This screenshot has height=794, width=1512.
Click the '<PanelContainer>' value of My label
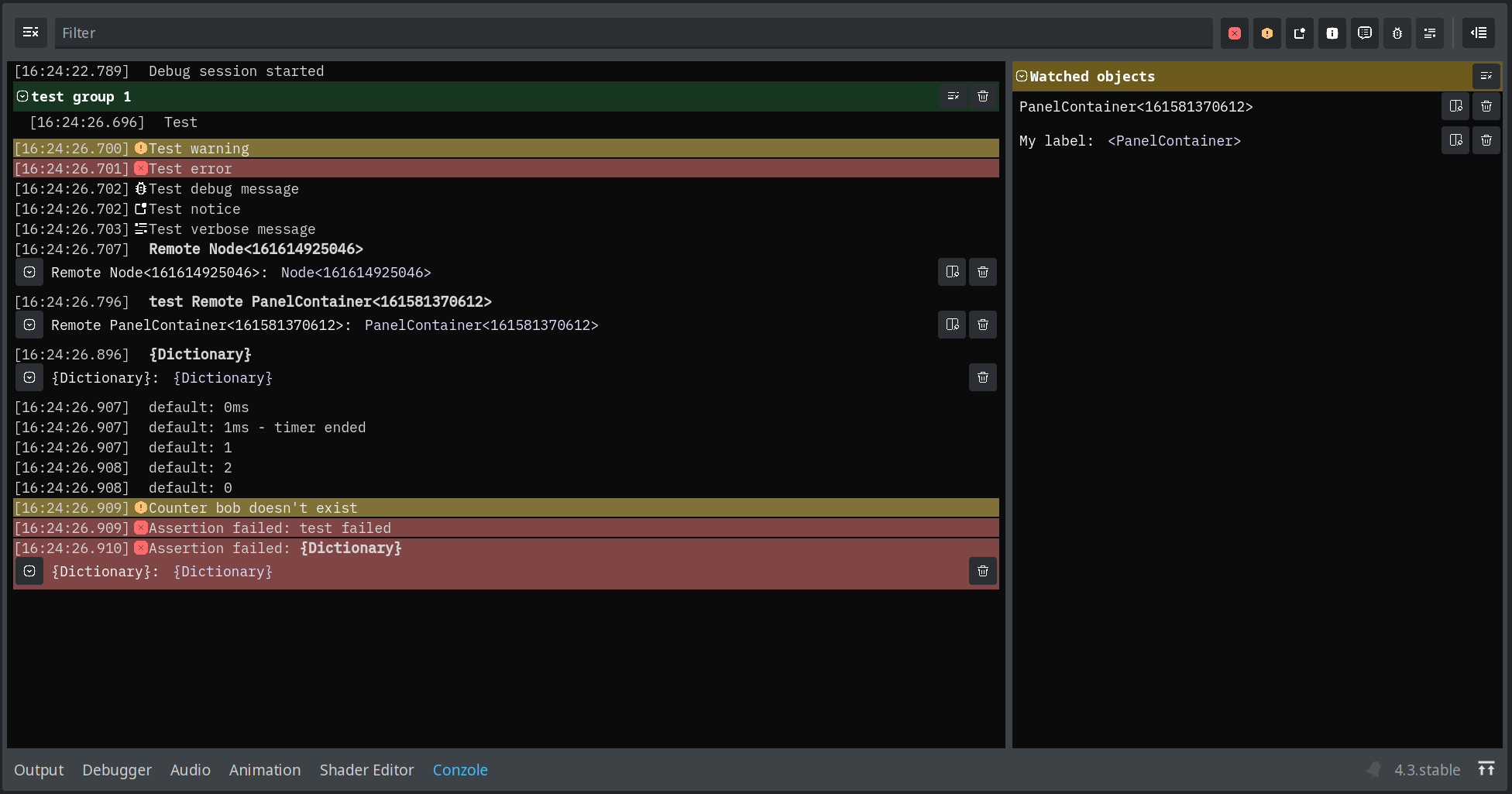coord(1174,141)
